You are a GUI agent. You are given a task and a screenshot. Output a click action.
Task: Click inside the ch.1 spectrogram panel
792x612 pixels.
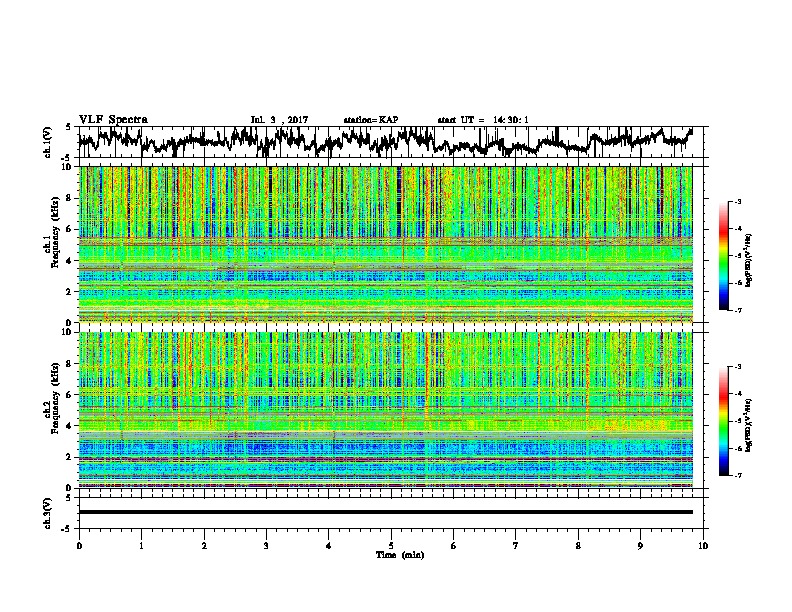pyautogui.click(x=386, y=244)
